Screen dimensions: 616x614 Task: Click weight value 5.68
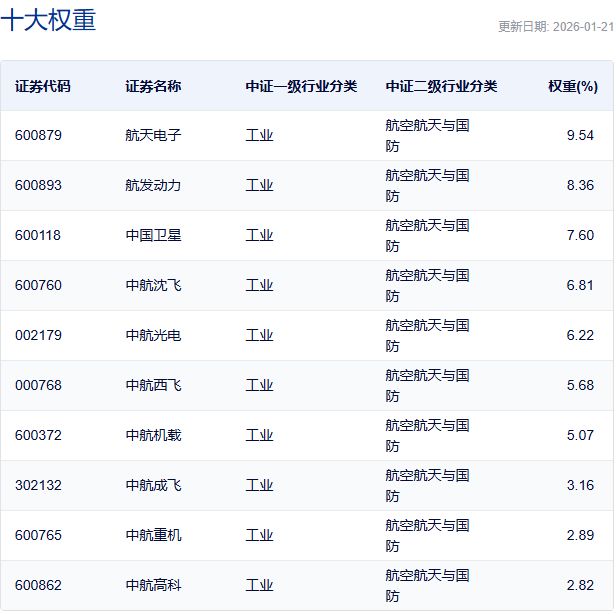[x=580, y=385]
